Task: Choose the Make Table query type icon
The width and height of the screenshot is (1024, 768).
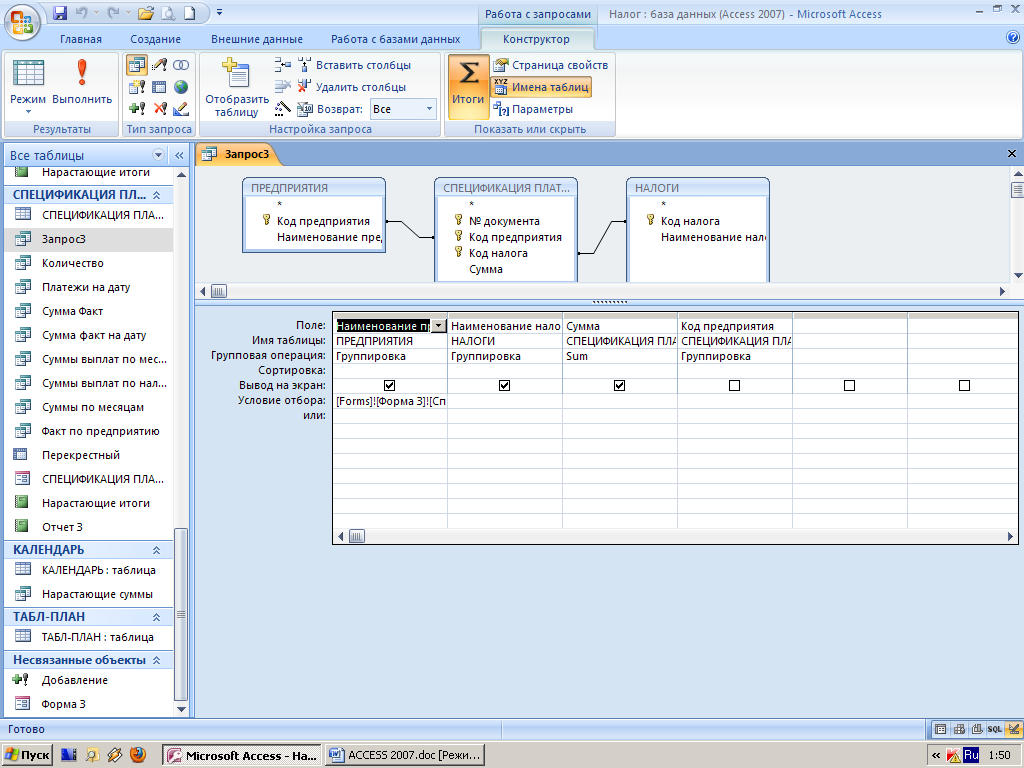Action: tap(137, 87)
